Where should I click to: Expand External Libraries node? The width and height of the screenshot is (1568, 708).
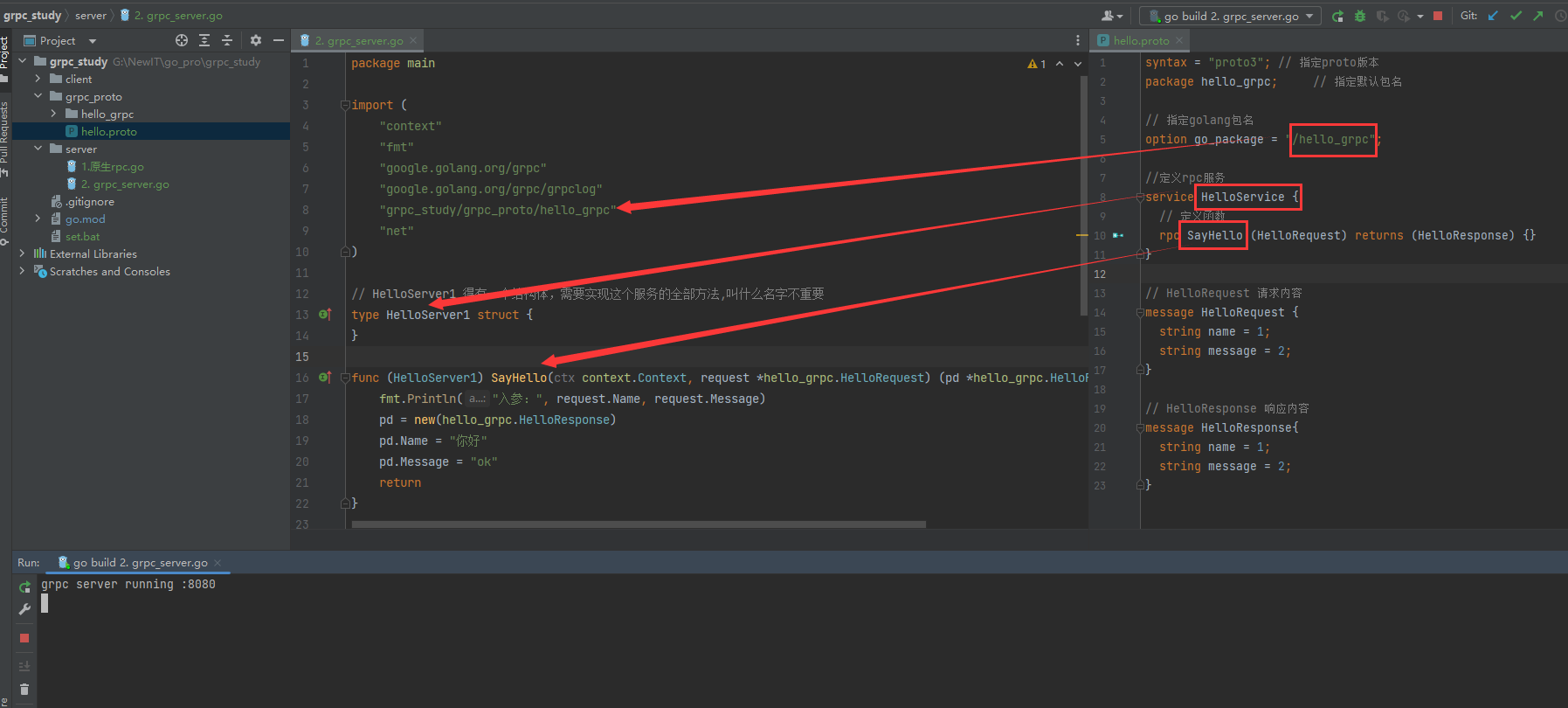[23, 253]
